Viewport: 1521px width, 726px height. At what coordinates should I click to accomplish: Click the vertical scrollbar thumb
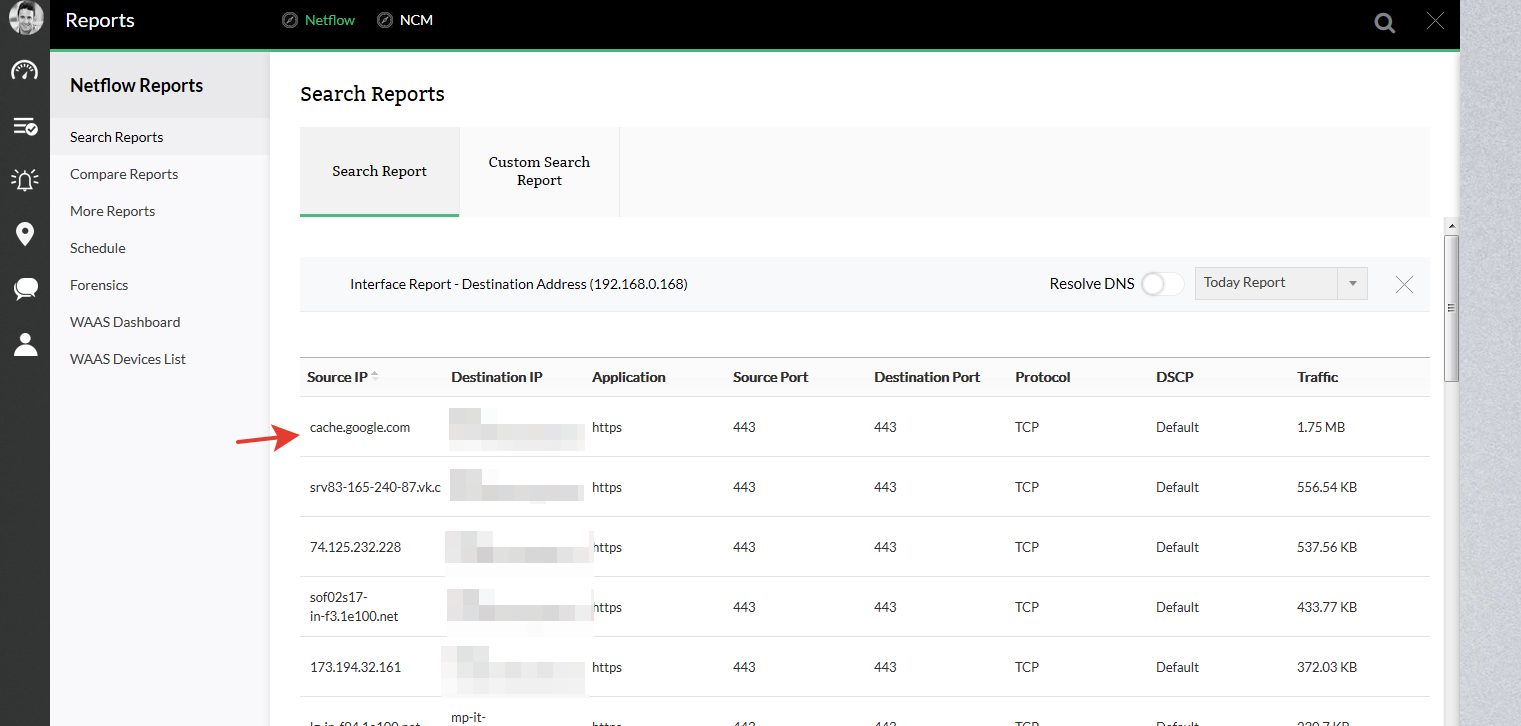tap(1452, 308)
